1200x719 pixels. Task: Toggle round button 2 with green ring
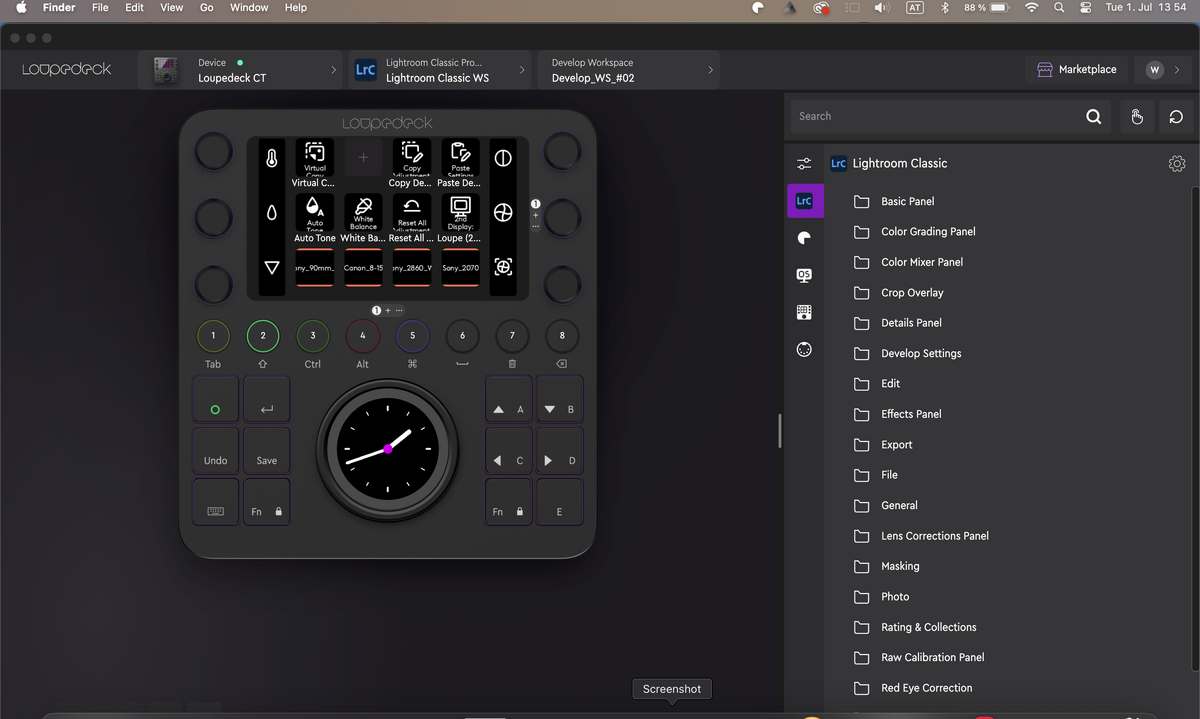[x=263, y=336]
